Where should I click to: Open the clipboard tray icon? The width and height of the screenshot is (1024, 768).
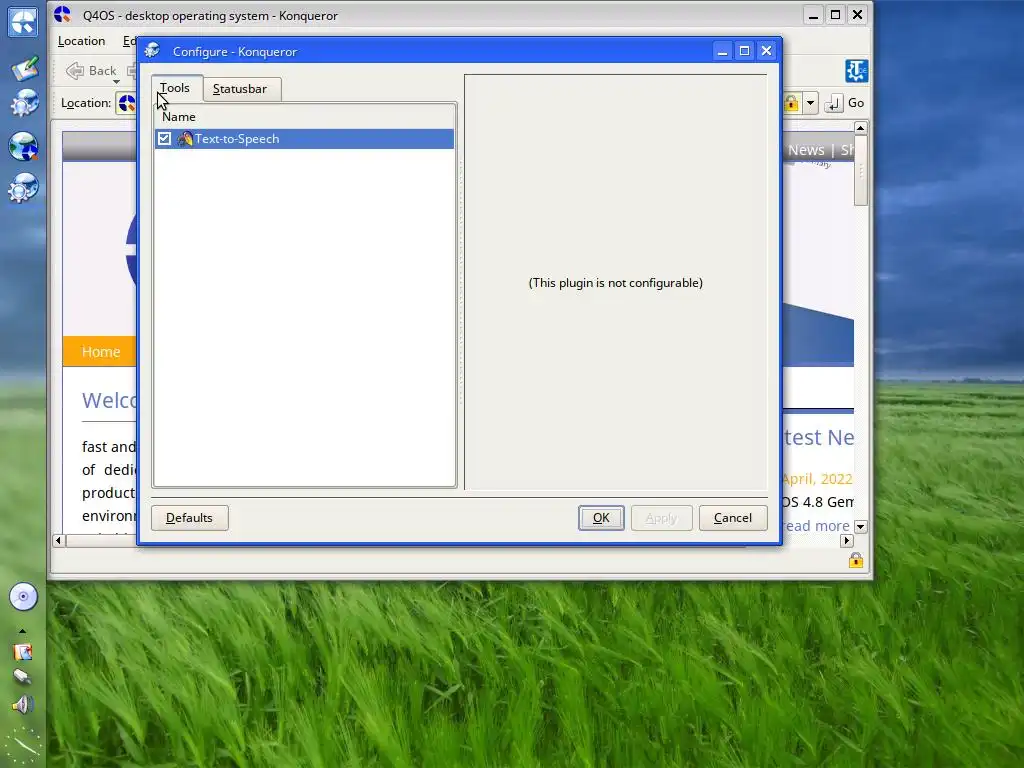tap(22, 652)
